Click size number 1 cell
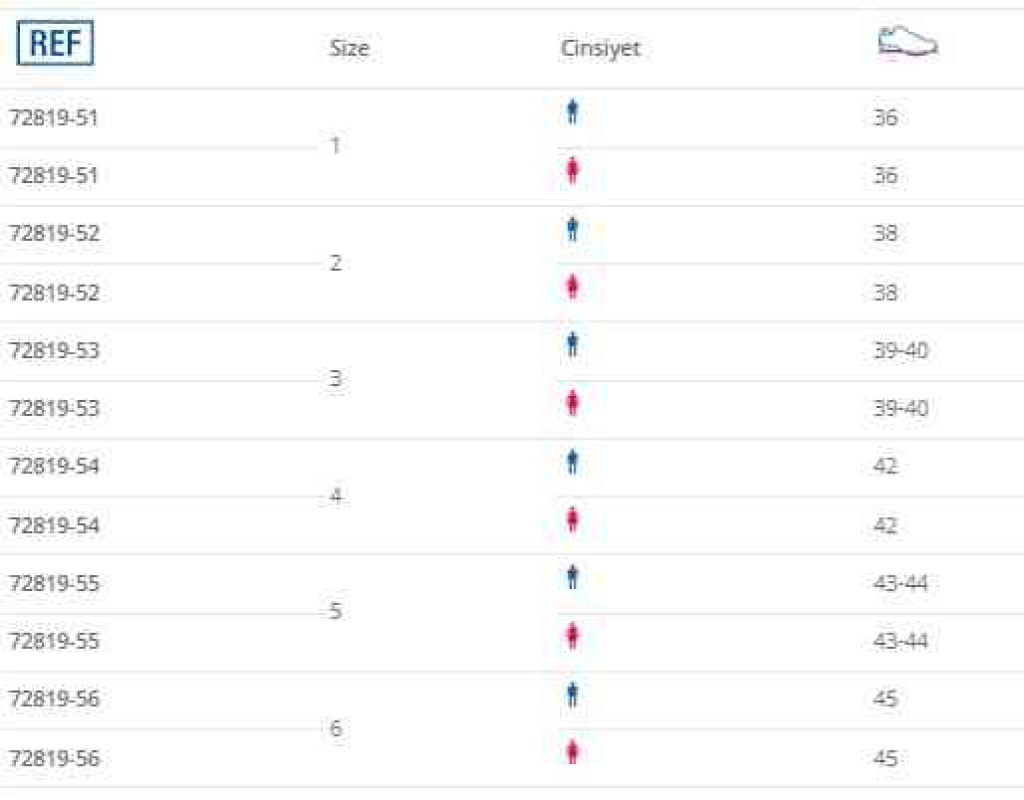This screenshot has width=1024, height=800. pos(336,145)
